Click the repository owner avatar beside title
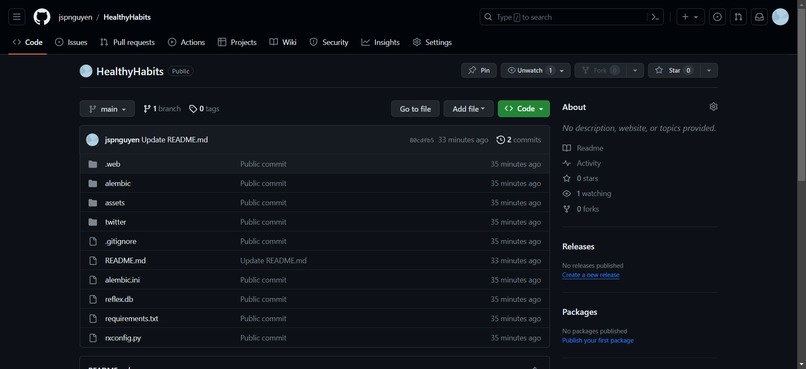806x369 pixels. click(86, 71)
